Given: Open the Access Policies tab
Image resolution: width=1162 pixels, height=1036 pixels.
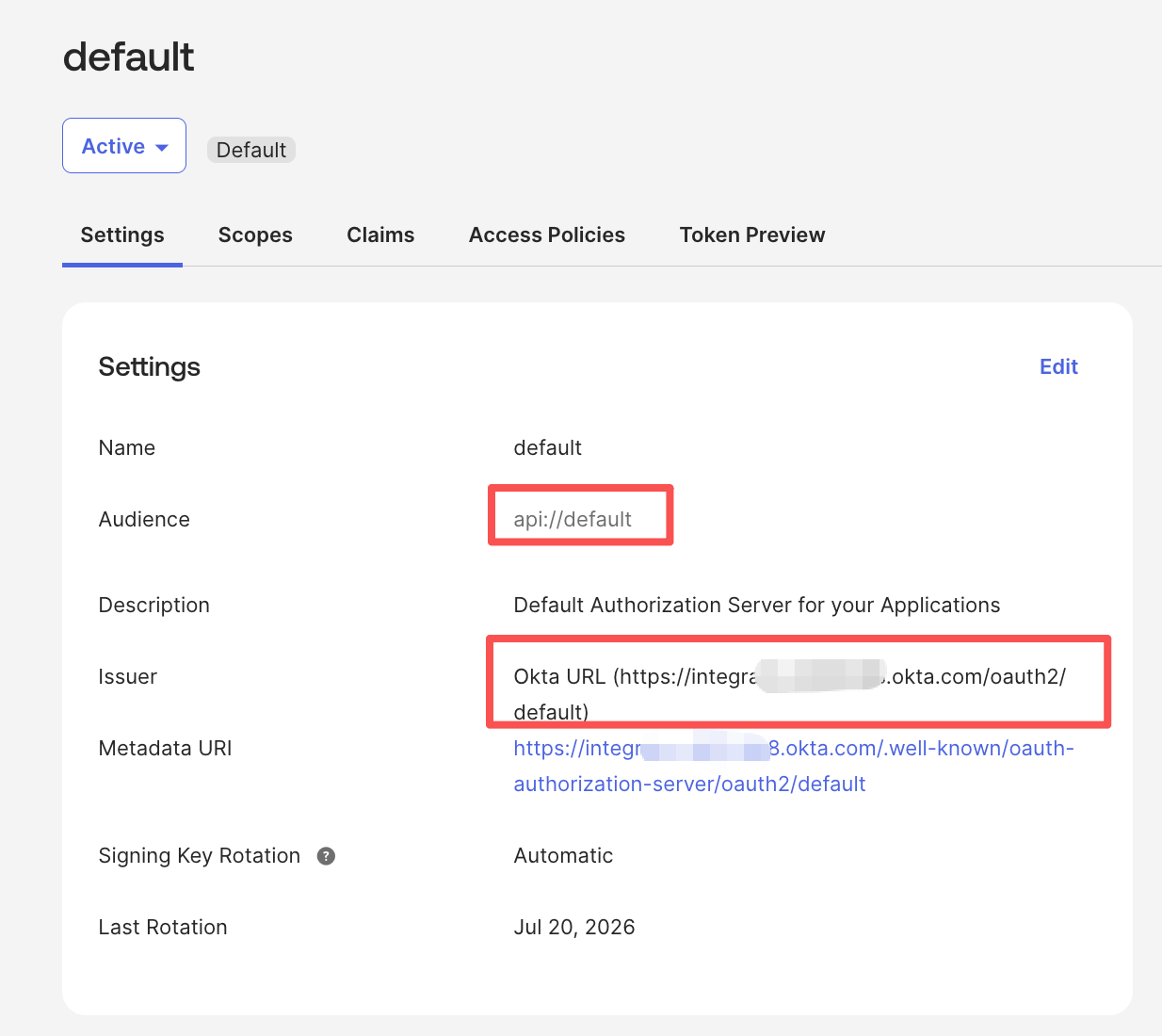Looking at the screenshot, I should pos(547,235).
